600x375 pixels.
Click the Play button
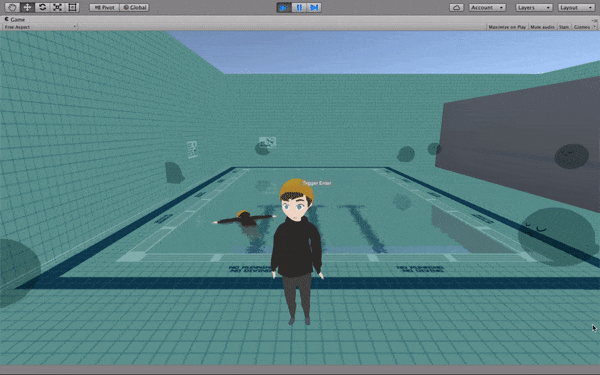pos(284,7)
